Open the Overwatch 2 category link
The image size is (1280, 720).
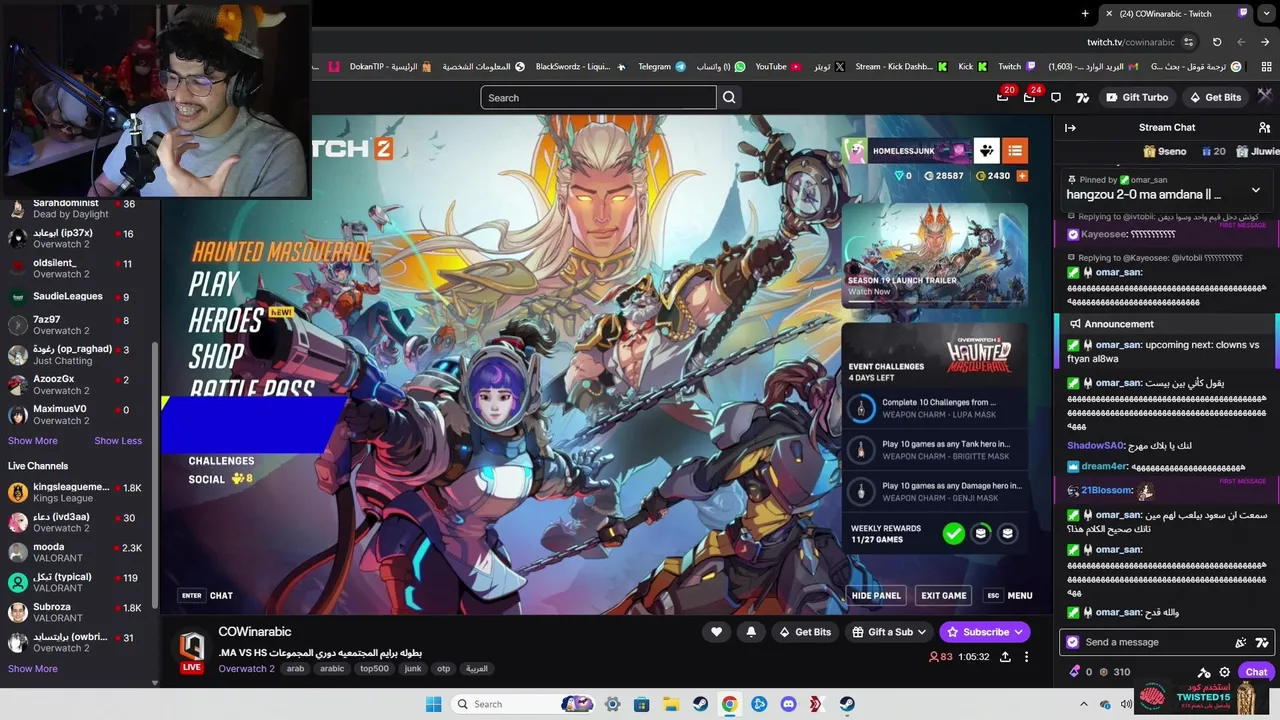246,669
